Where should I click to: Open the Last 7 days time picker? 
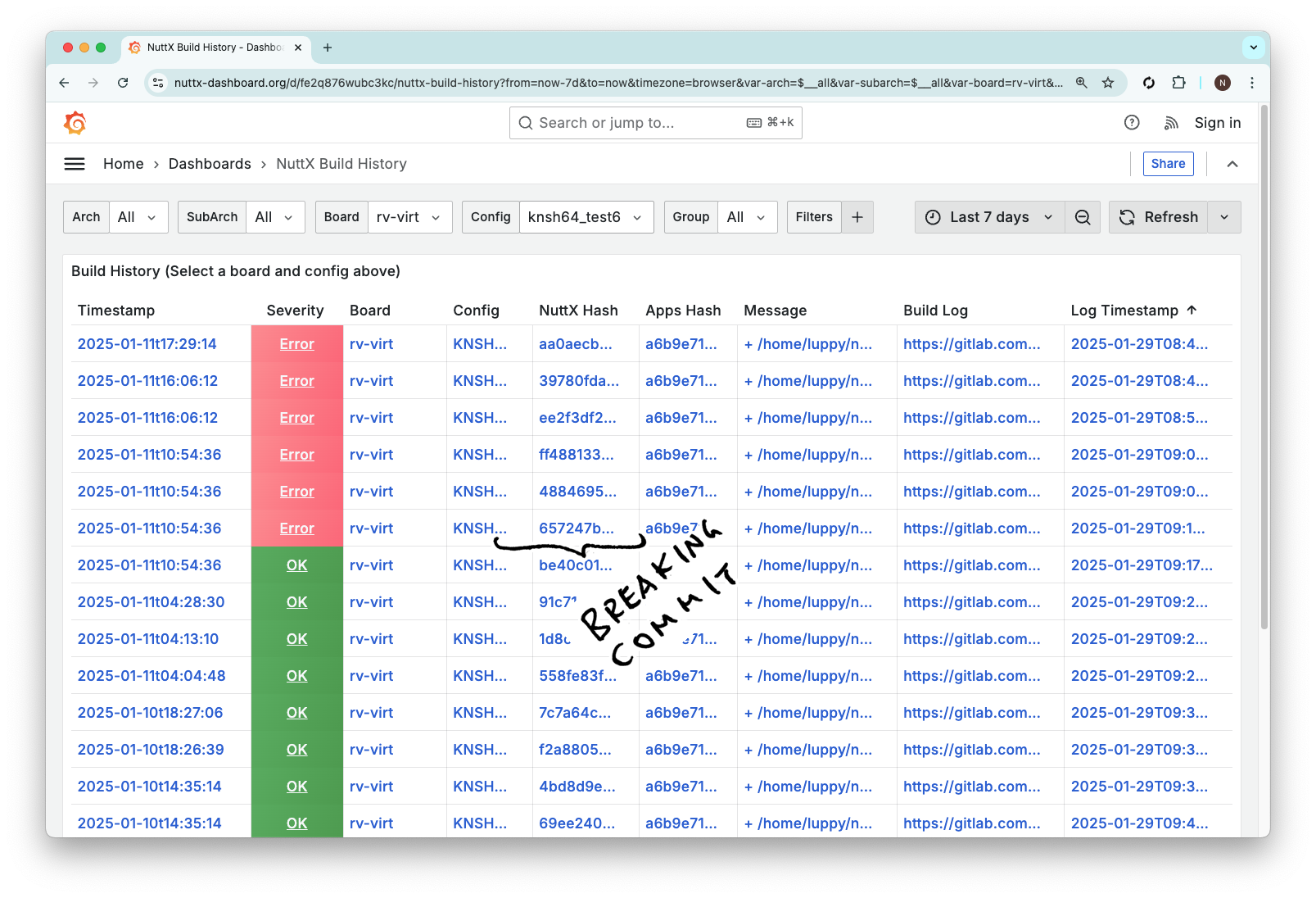point(989,217)
